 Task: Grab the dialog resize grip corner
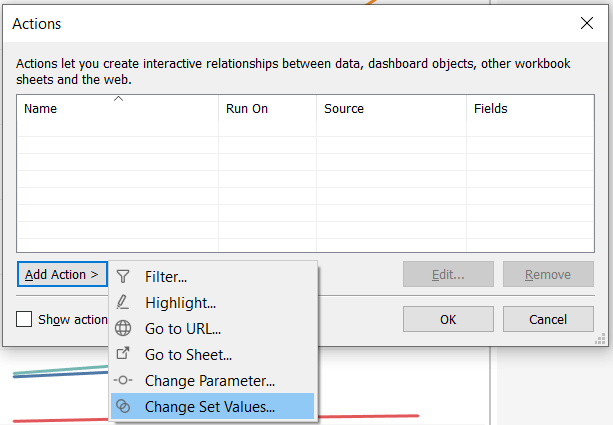(600, 339)
